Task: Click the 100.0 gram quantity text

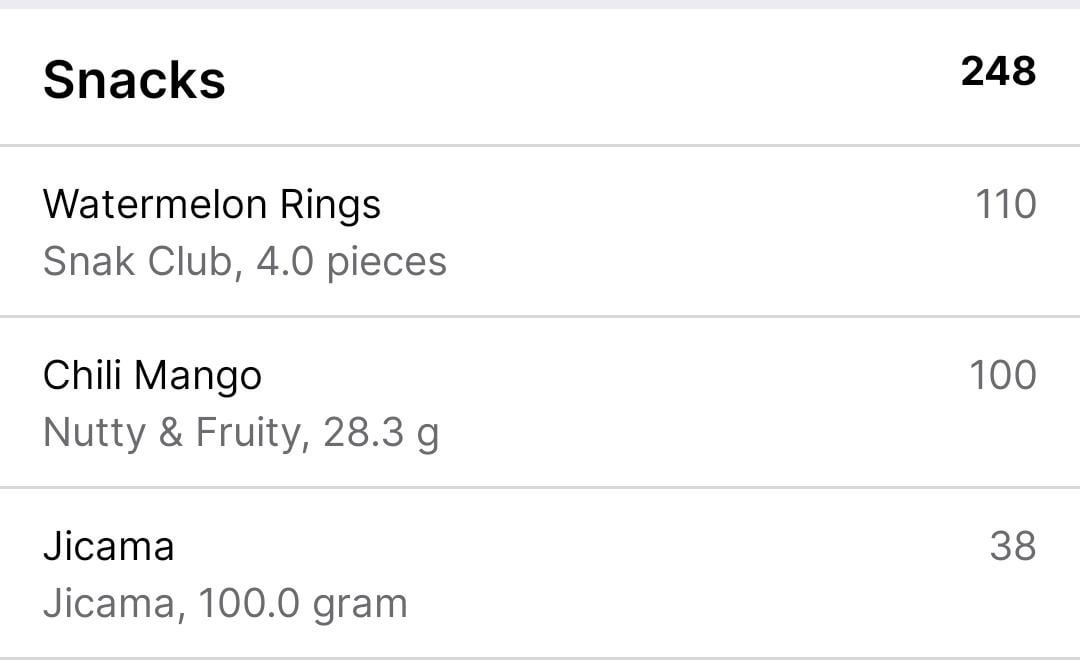Action: (303, 604)
